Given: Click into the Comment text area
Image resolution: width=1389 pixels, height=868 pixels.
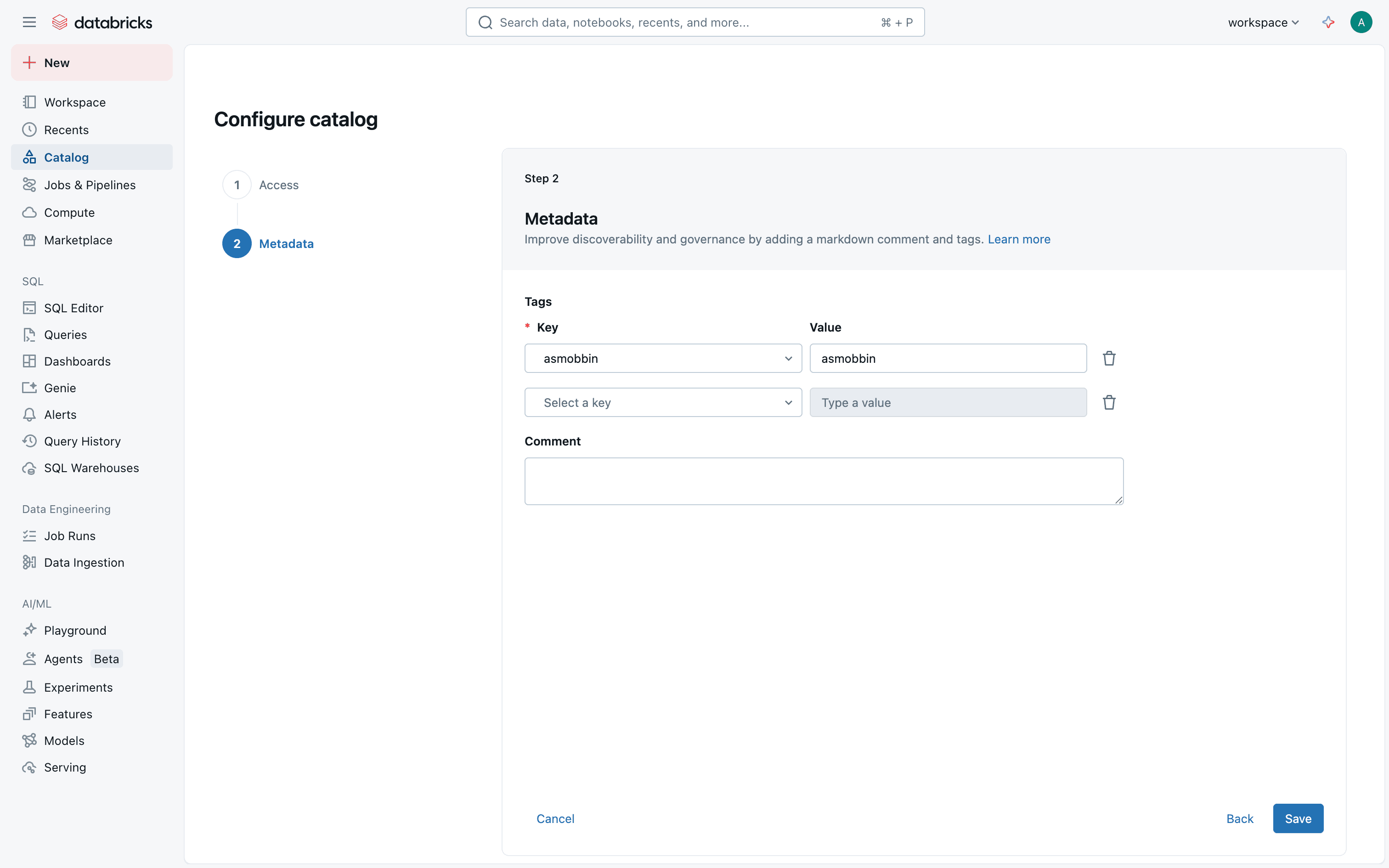Looking at the screenshot, I should 824,481.
